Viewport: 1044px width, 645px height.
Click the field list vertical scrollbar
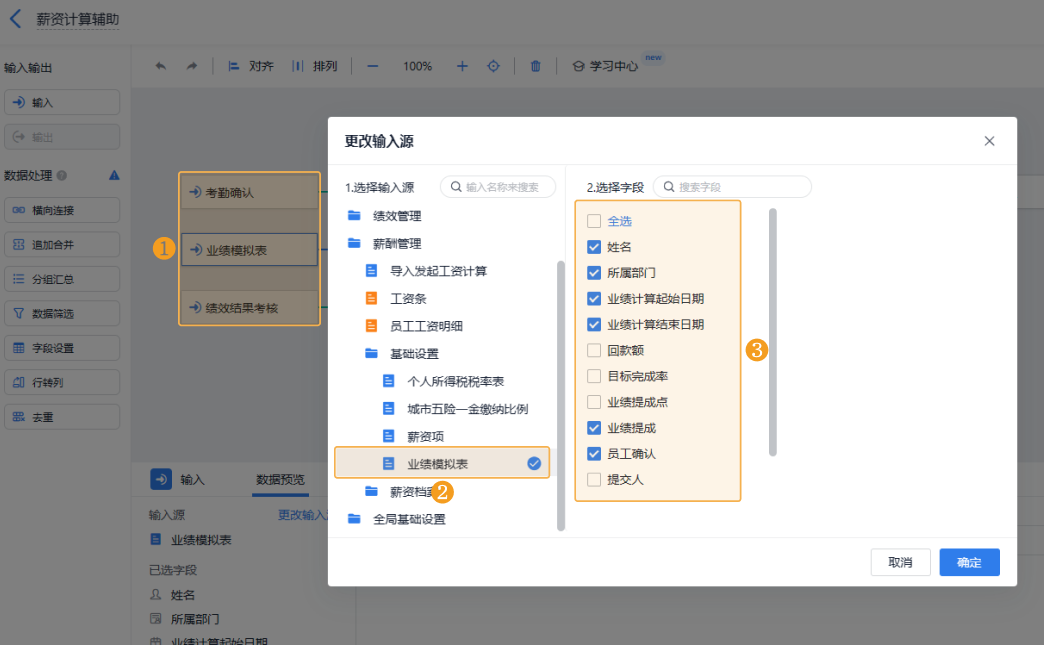(773, 331)
